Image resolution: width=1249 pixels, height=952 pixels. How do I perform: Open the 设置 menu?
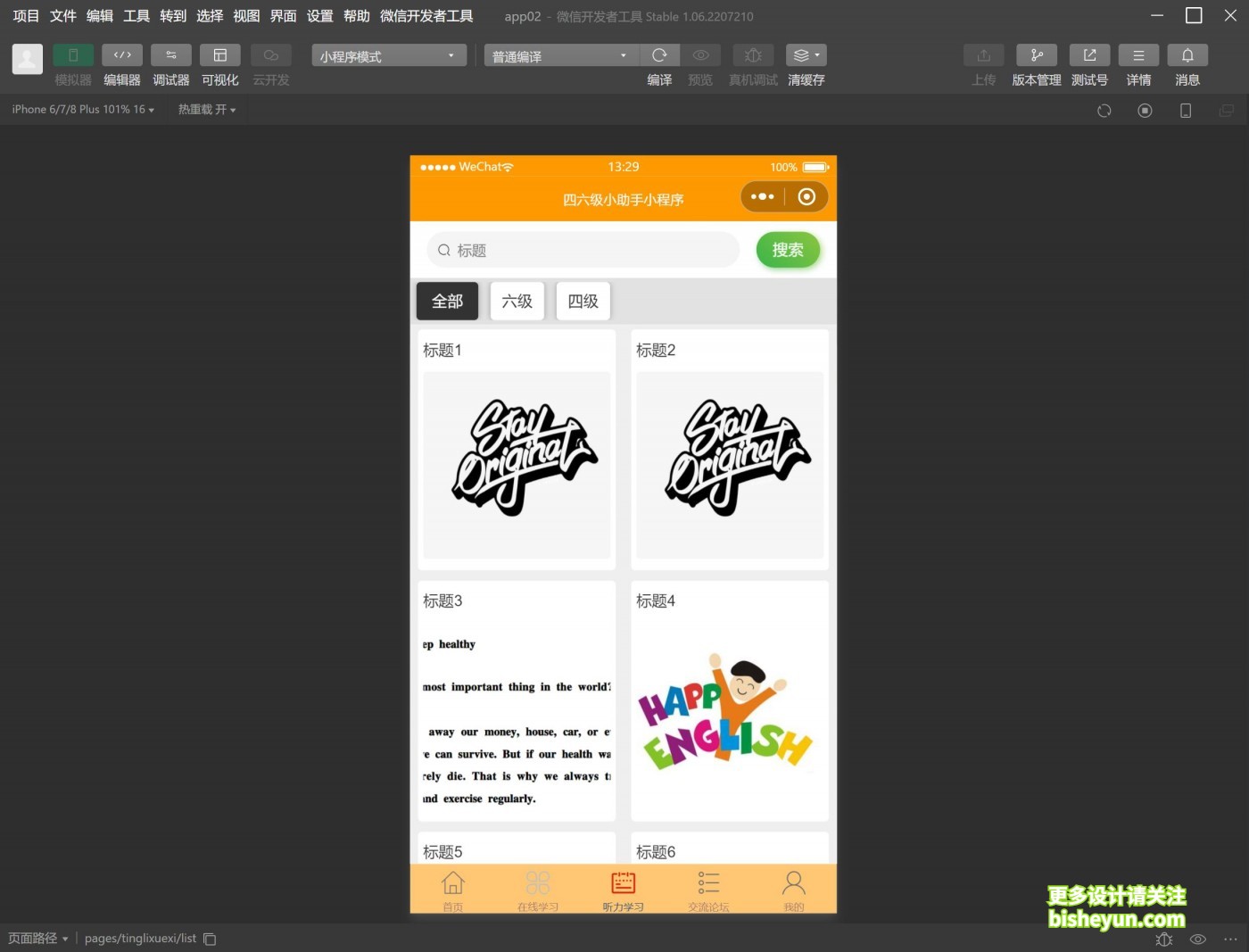pos(320,16)
